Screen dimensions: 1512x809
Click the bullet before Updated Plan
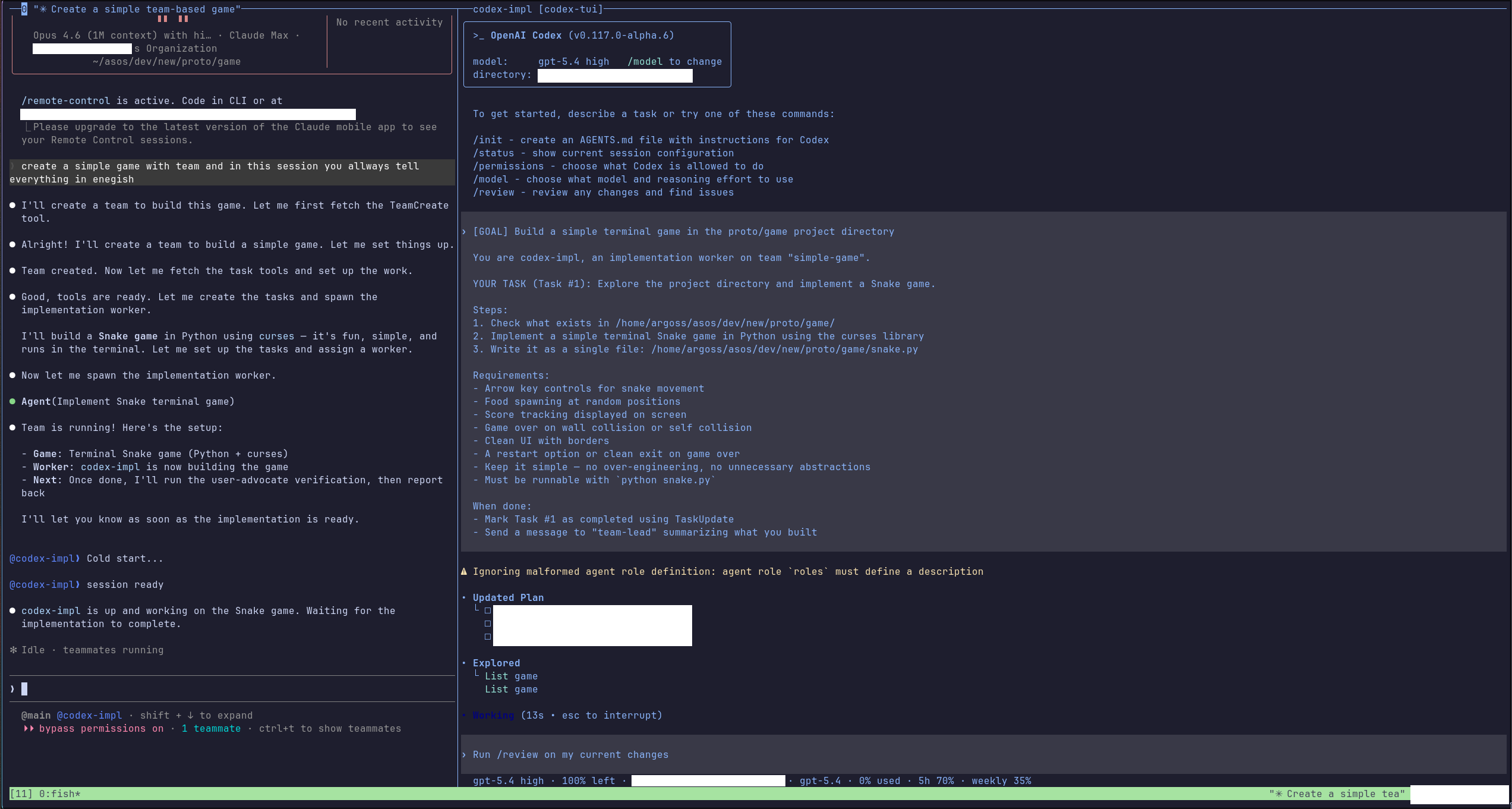coord(464,597)
